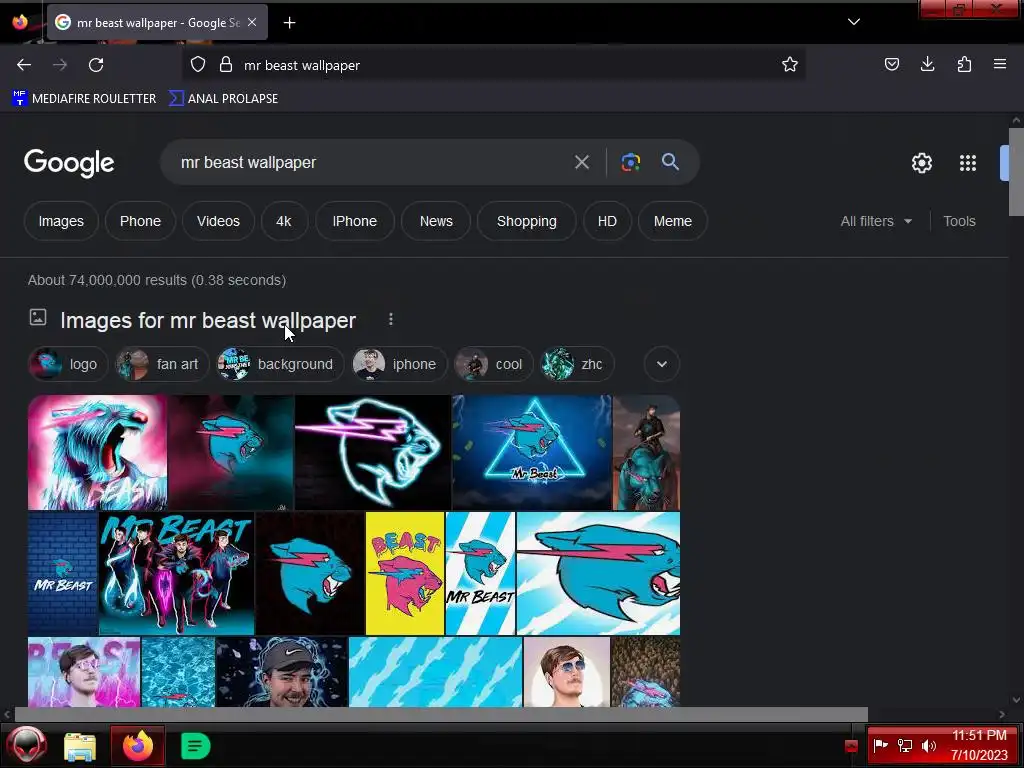Refine images with the logo chip
The image size is (1024, 768).
click(x=68, y=364)
